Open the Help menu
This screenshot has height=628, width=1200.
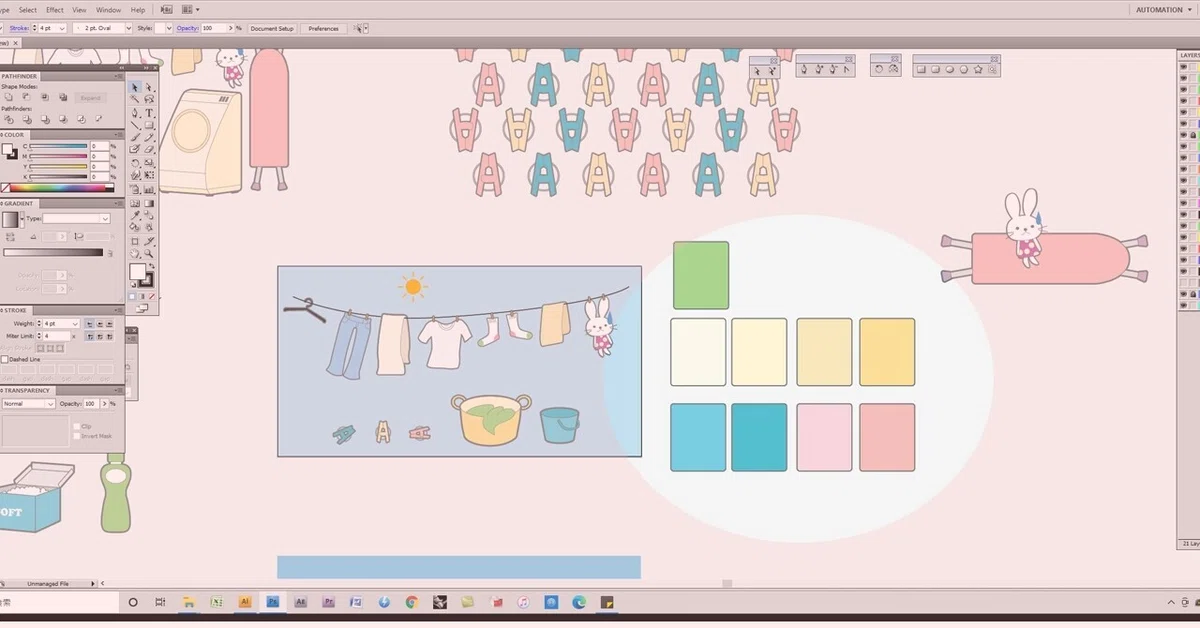click(138, 10)
